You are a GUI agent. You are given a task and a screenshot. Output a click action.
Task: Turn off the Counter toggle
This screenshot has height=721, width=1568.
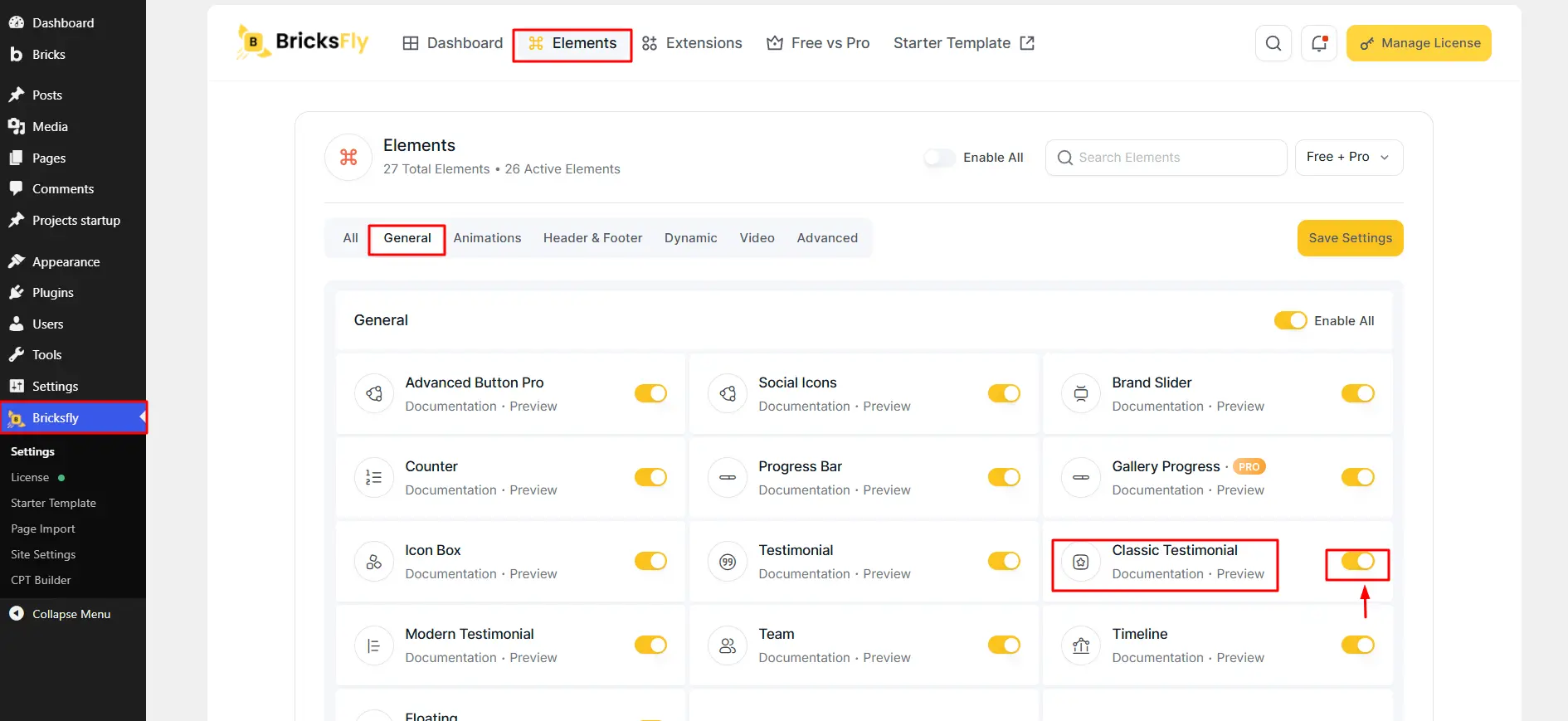tap(650, 477)
